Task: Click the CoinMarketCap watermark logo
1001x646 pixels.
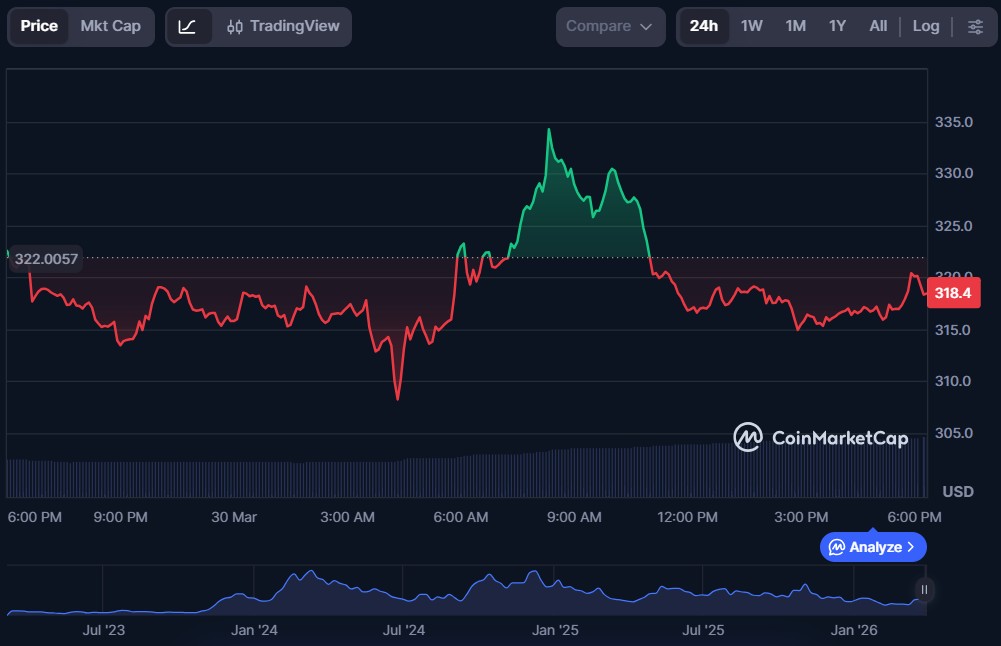Action: tap(746, 438)
